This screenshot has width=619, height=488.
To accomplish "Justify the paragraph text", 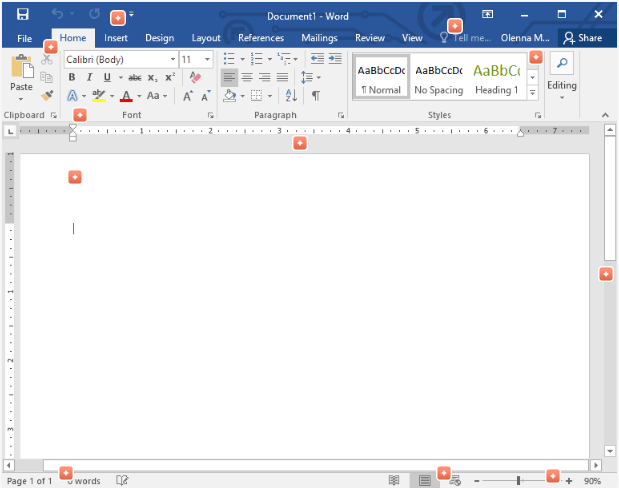I will tap(282, 77).
